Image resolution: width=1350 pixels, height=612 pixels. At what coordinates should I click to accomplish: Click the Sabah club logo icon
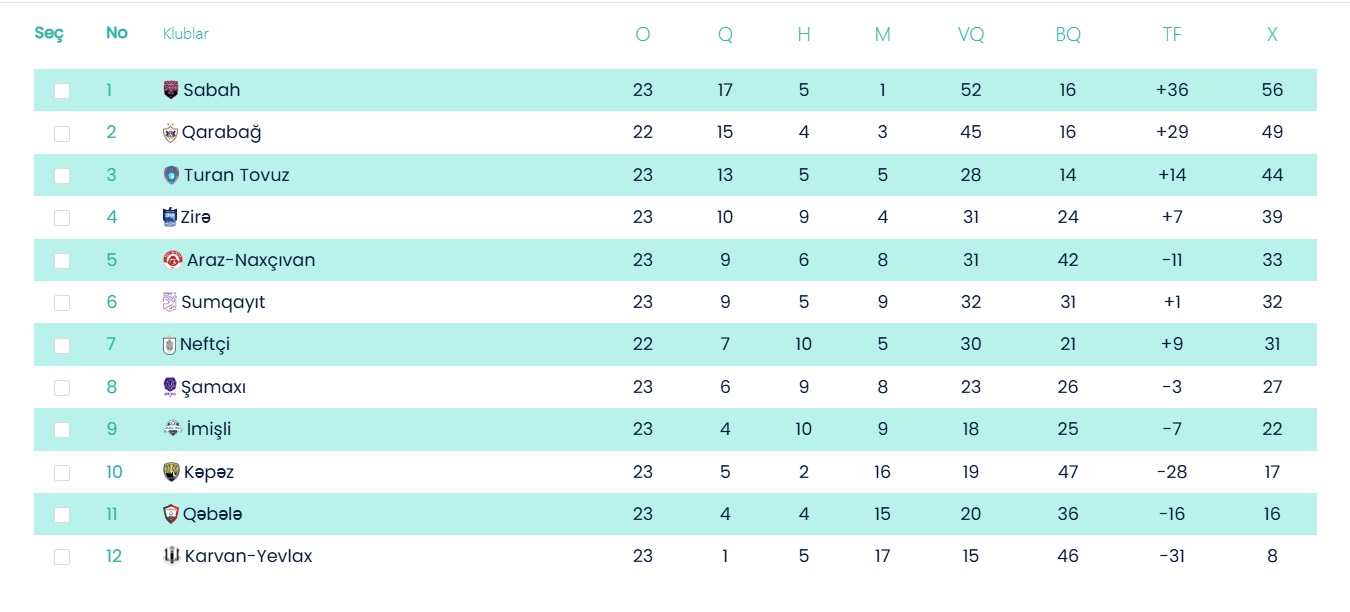171,90
